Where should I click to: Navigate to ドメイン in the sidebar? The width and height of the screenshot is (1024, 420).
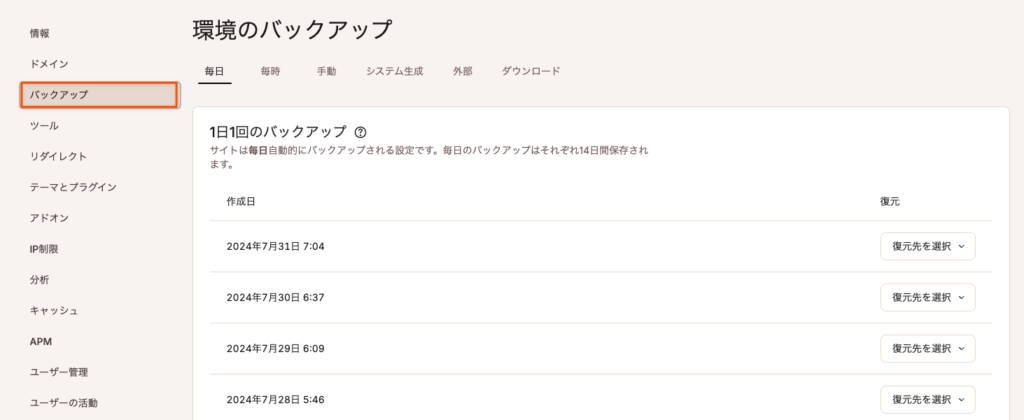point(49,64)
